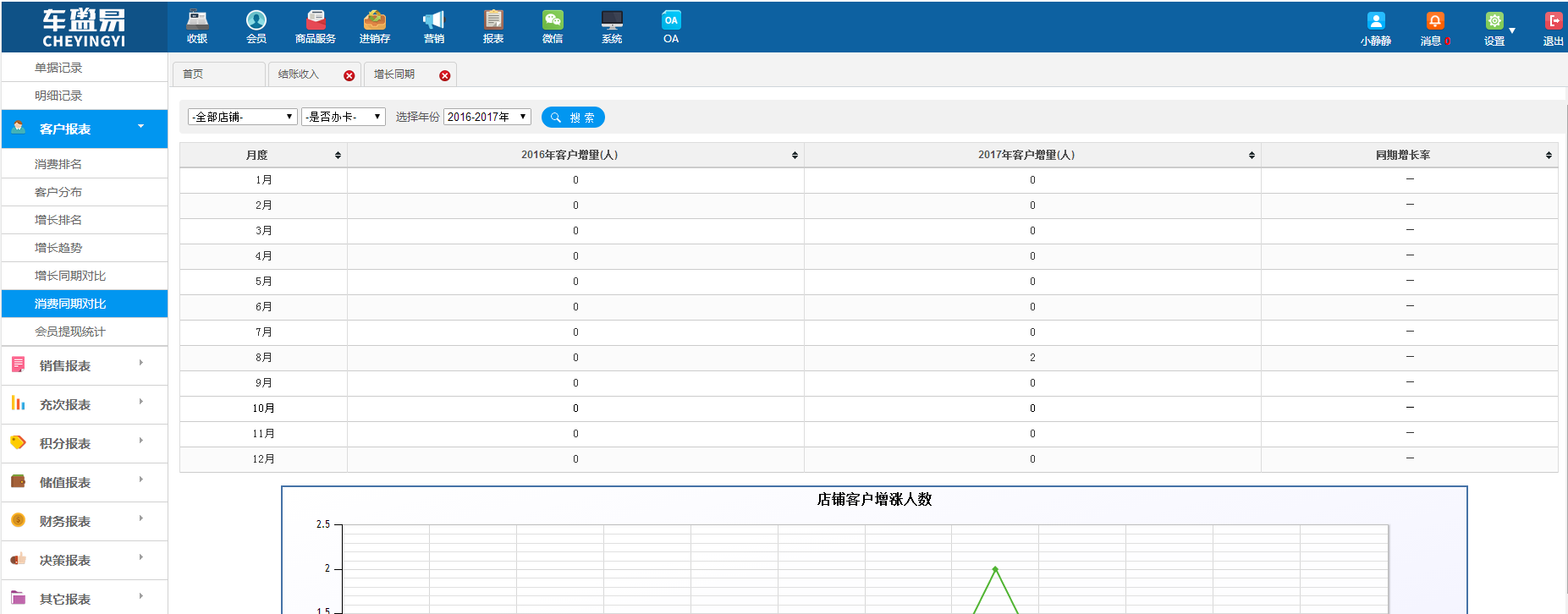Screen dimensions: 1568x614
Task: Close the 增长同期 tab
Action: [x=445, y=75]
